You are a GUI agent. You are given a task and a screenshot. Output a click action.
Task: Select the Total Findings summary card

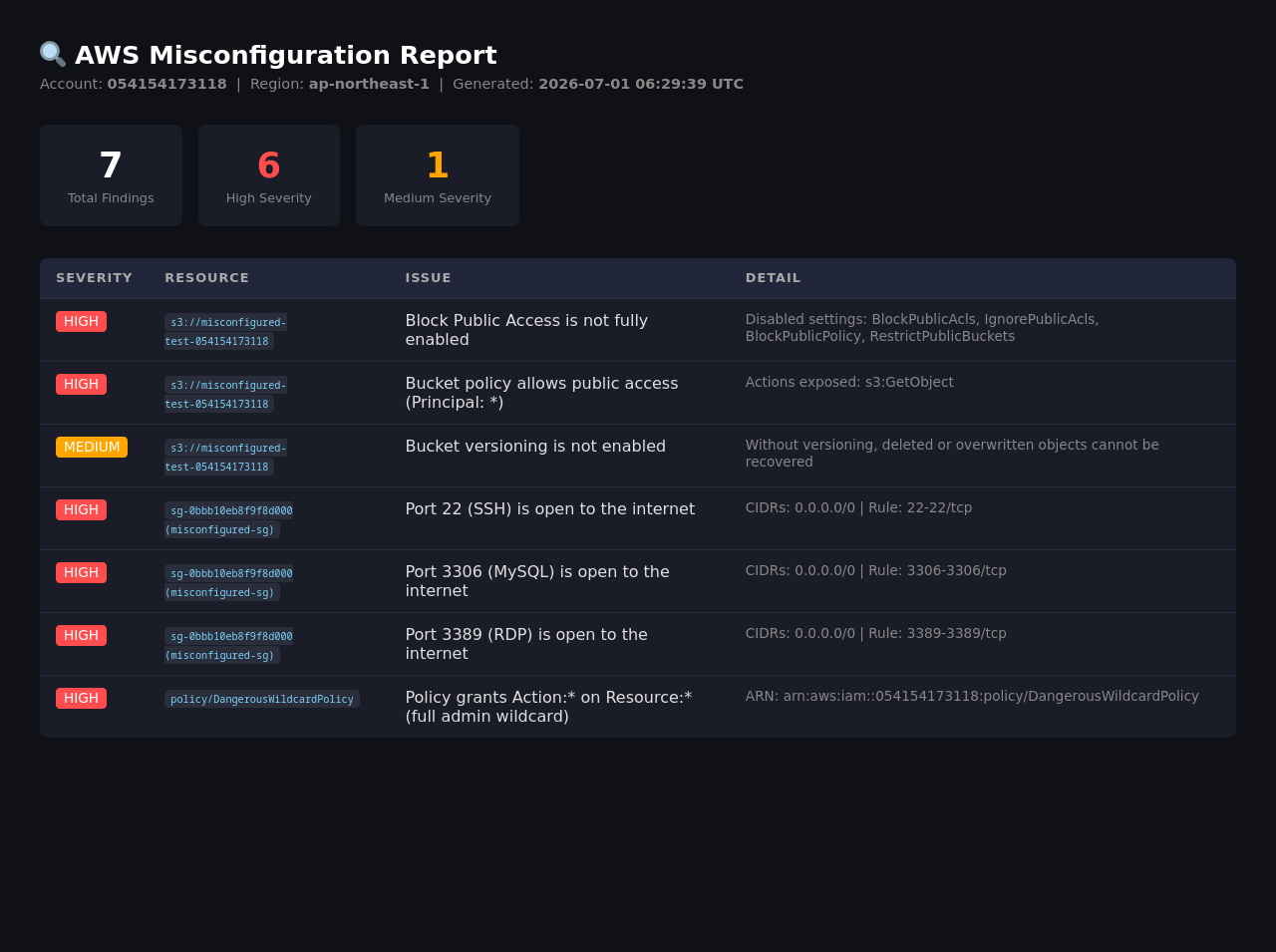point(111,175)
